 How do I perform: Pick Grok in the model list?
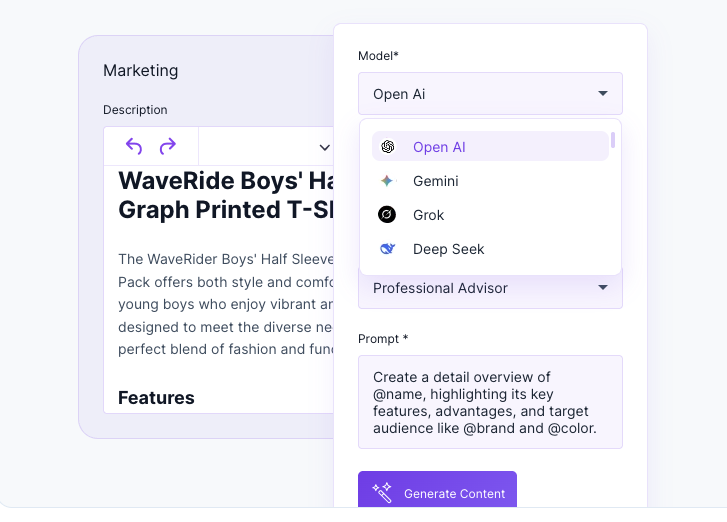tap(490, 215)
